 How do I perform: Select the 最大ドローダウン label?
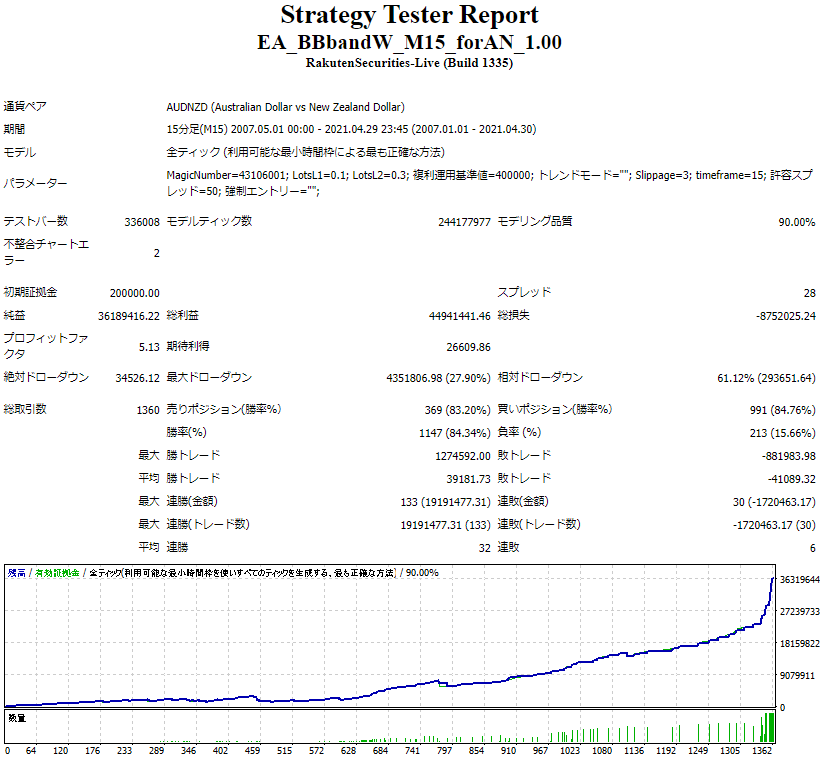209,377
